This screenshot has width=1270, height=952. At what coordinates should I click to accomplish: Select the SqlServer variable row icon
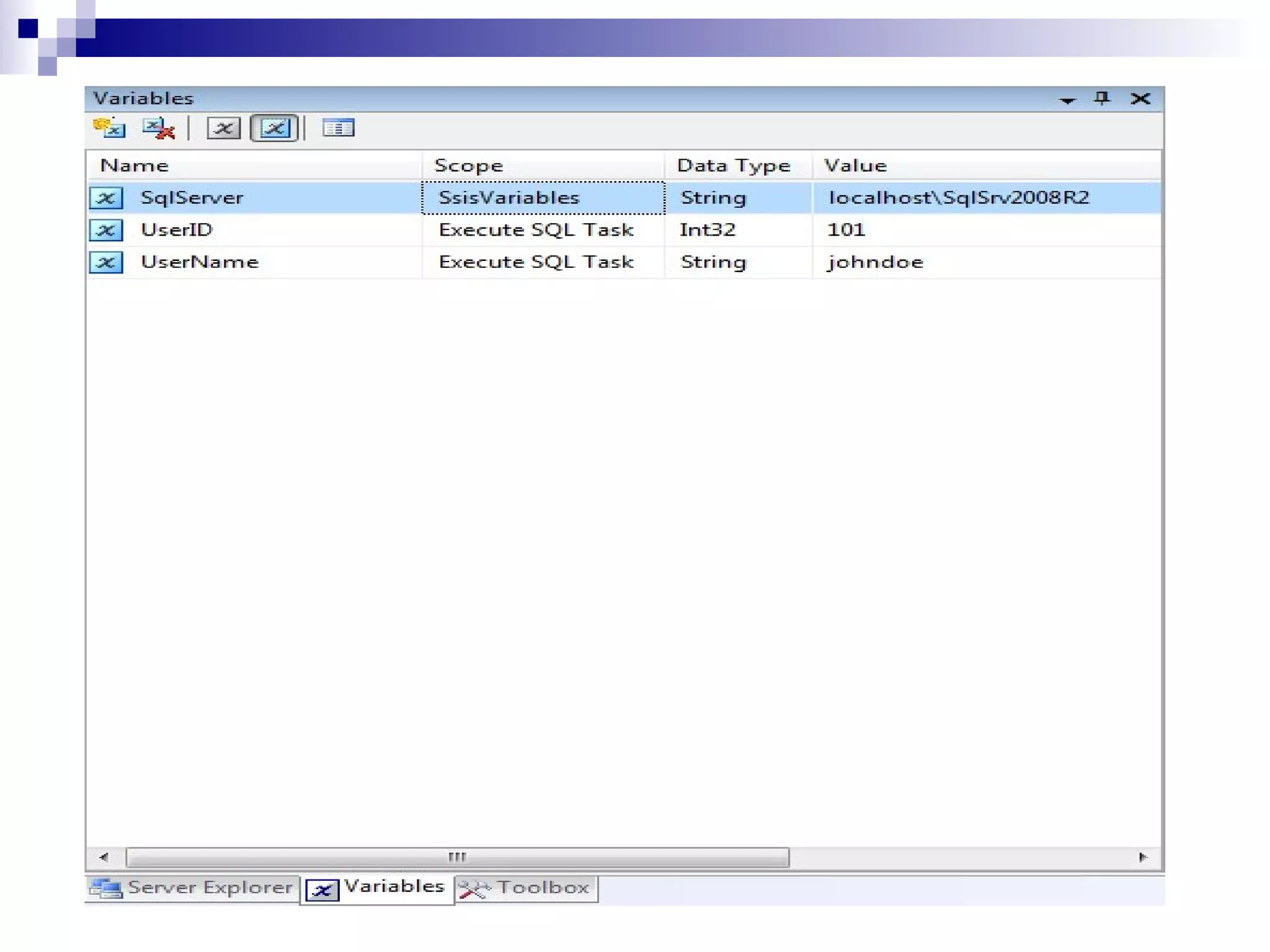click(106, 198)
